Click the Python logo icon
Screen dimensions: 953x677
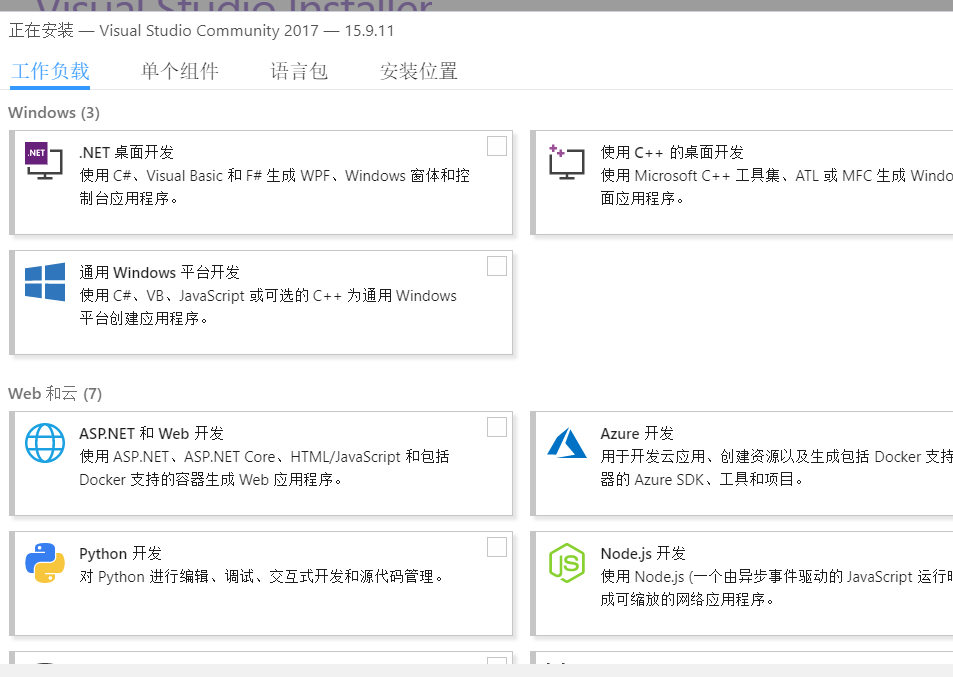click(x=44, y=563)
